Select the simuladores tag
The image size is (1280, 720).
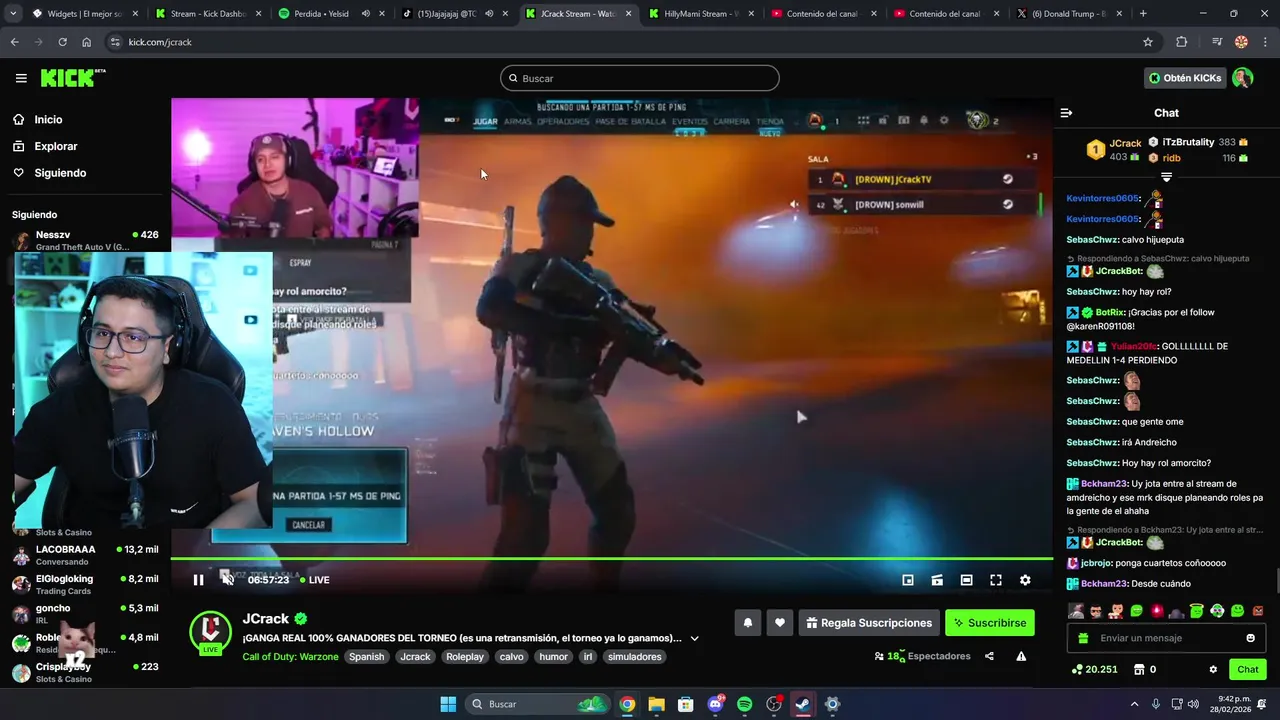coord(635,657)
